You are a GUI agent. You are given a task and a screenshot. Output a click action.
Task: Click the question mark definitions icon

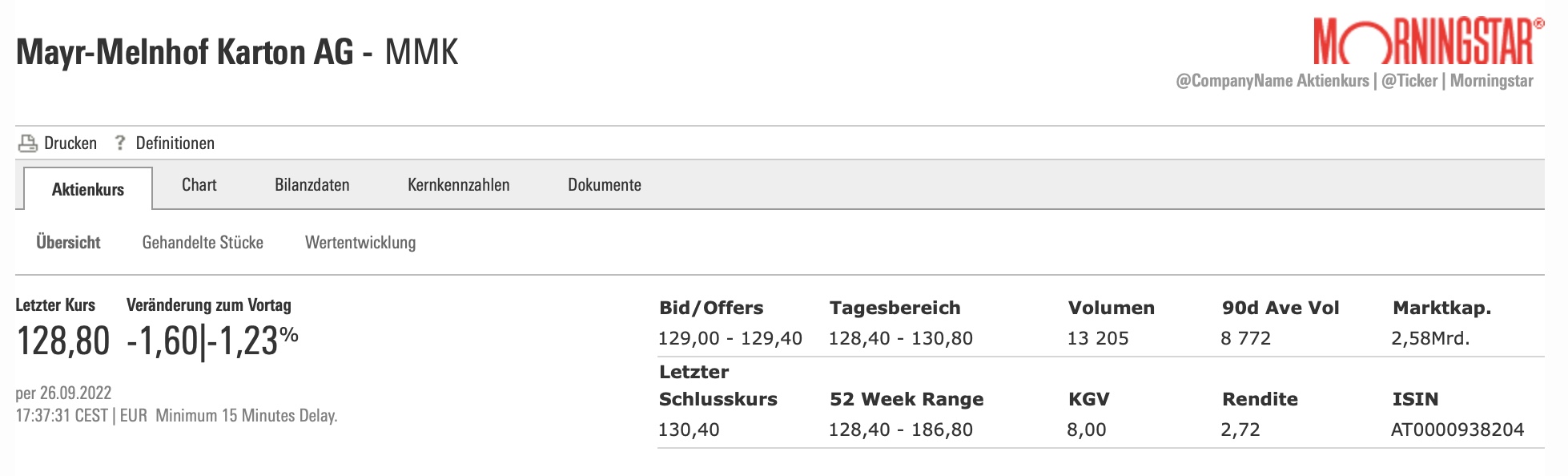coord(120,143)
